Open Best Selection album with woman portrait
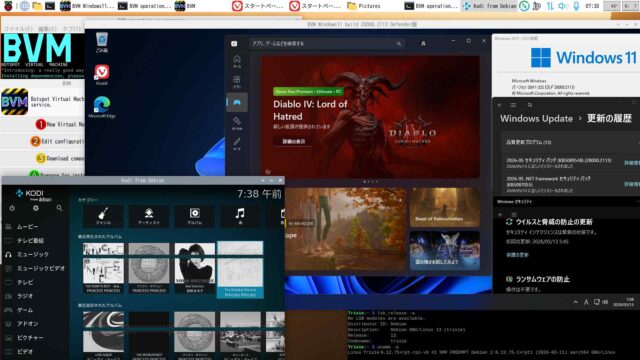640x360 pixels. coord(195,268)
